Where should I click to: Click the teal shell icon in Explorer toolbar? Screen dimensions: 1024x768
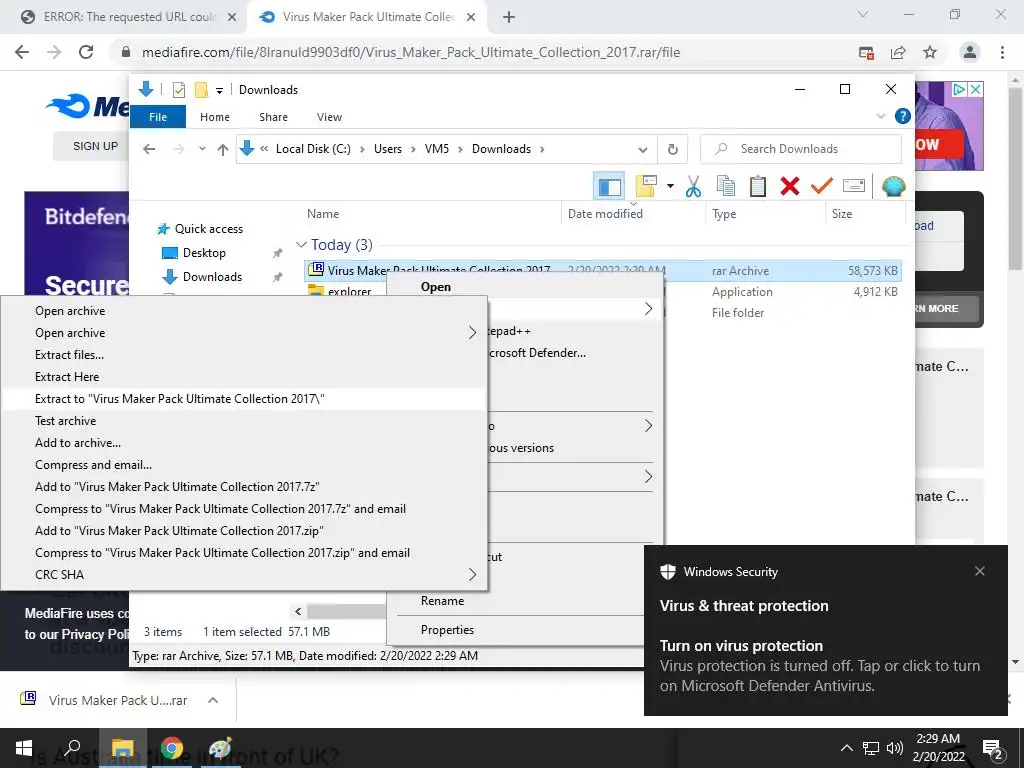pos(893,187)
